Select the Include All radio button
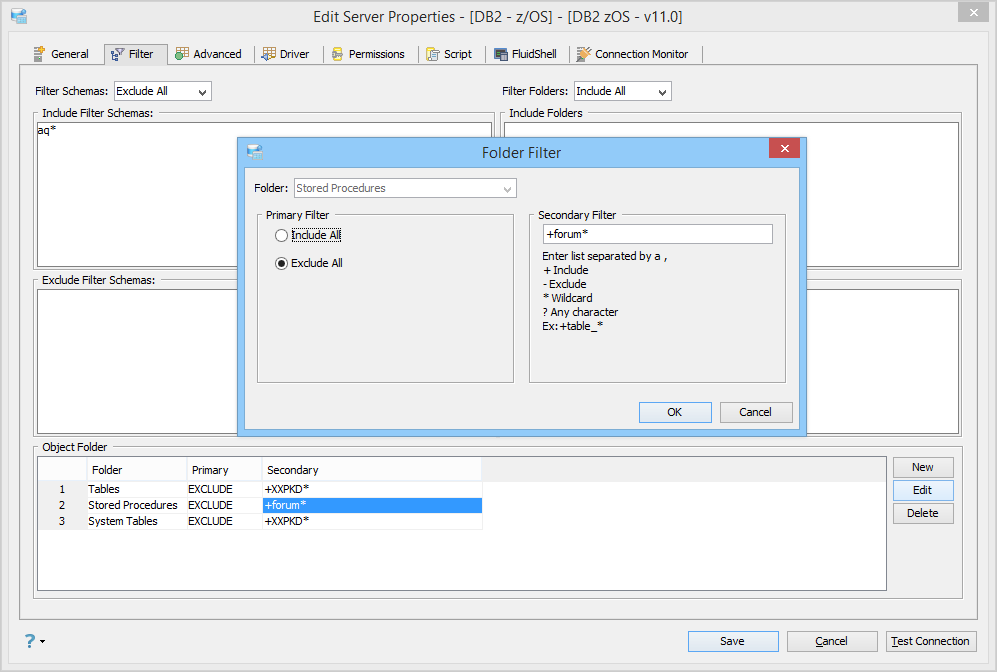Viewport: 997px width, 672px height. (281, 235)
